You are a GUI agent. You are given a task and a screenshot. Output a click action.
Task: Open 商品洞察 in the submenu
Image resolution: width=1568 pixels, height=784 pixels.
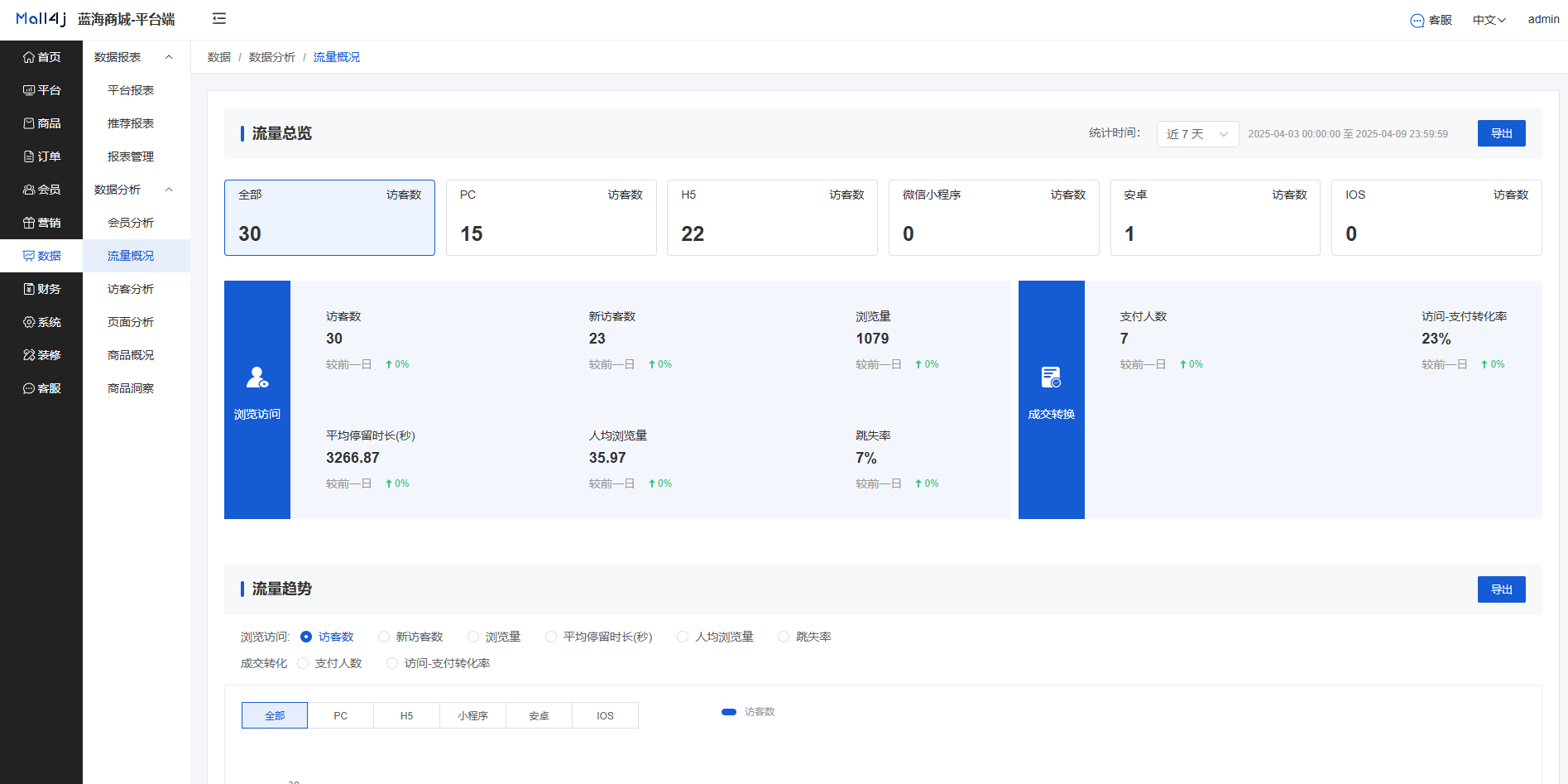click(137, 388)
